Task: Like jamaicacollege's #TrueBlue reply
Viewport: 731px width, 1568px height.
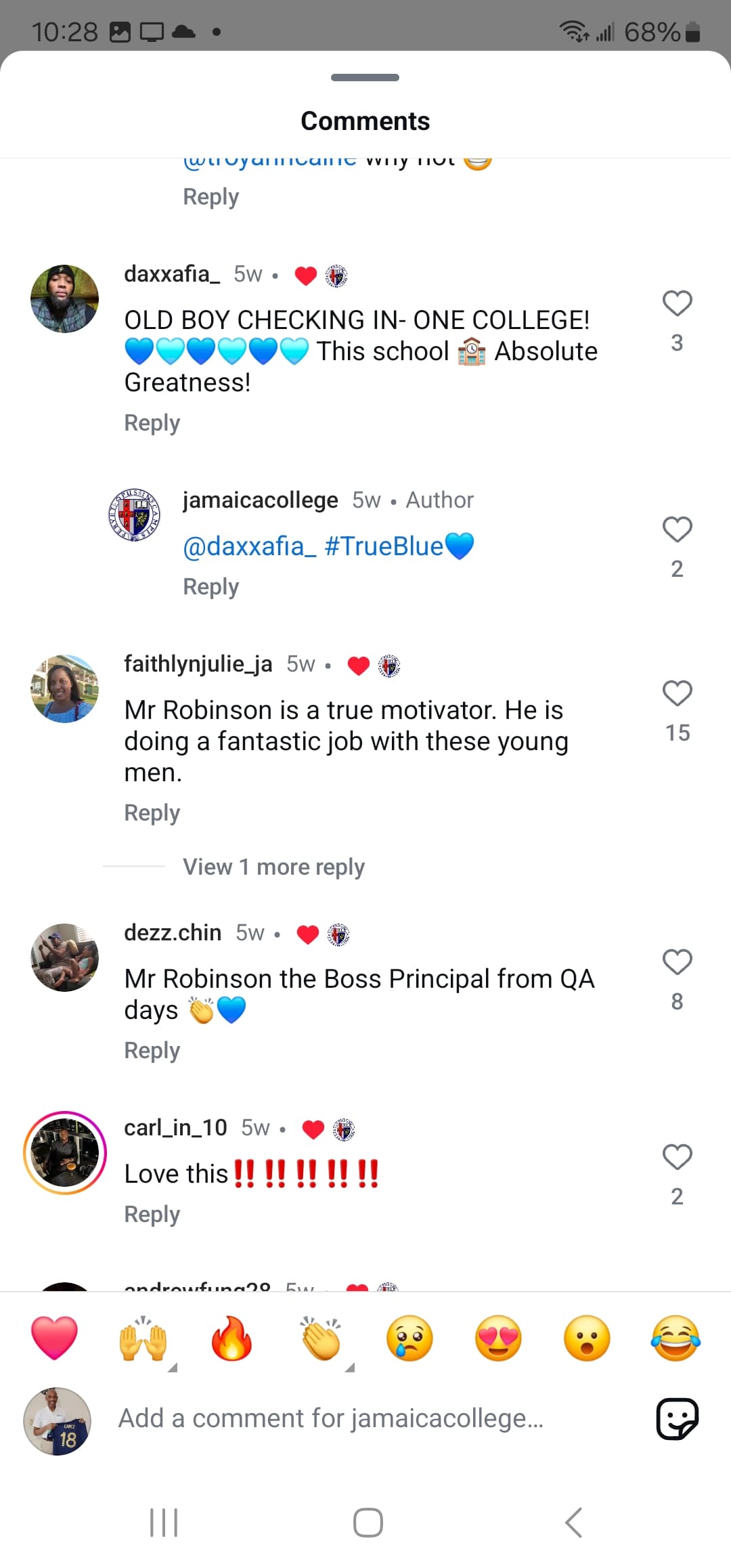Action: [677, 529]
